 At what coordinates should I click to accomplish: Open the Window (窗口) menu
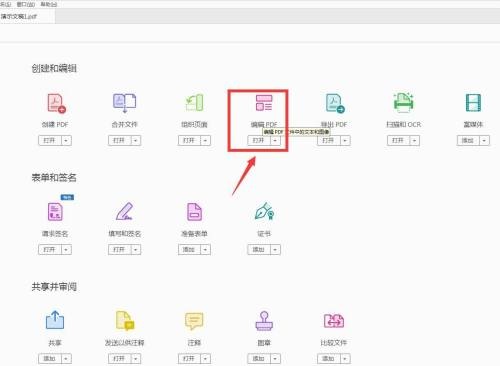(x=26, y=4)
